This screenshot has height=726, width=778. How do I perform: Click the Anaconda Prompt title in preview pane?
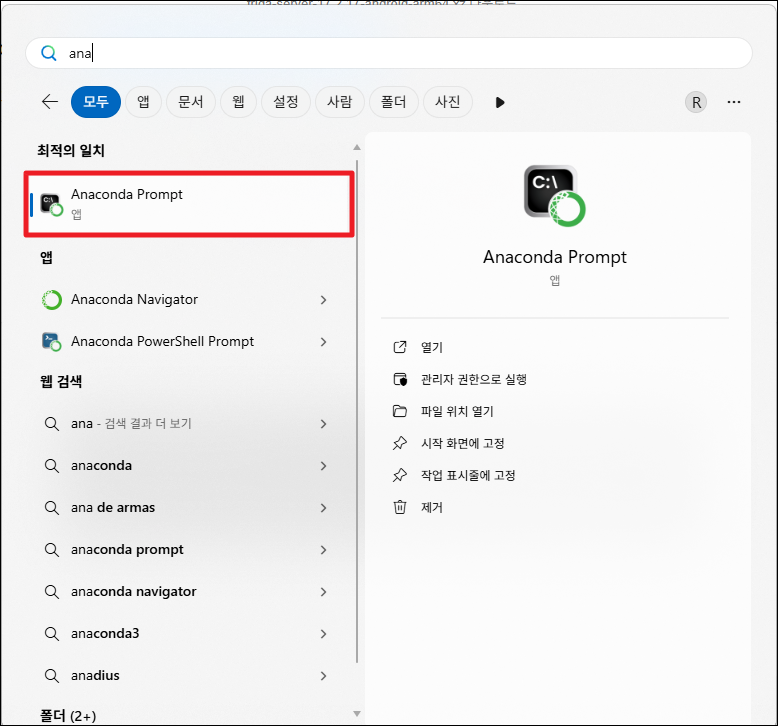[555, 257]
